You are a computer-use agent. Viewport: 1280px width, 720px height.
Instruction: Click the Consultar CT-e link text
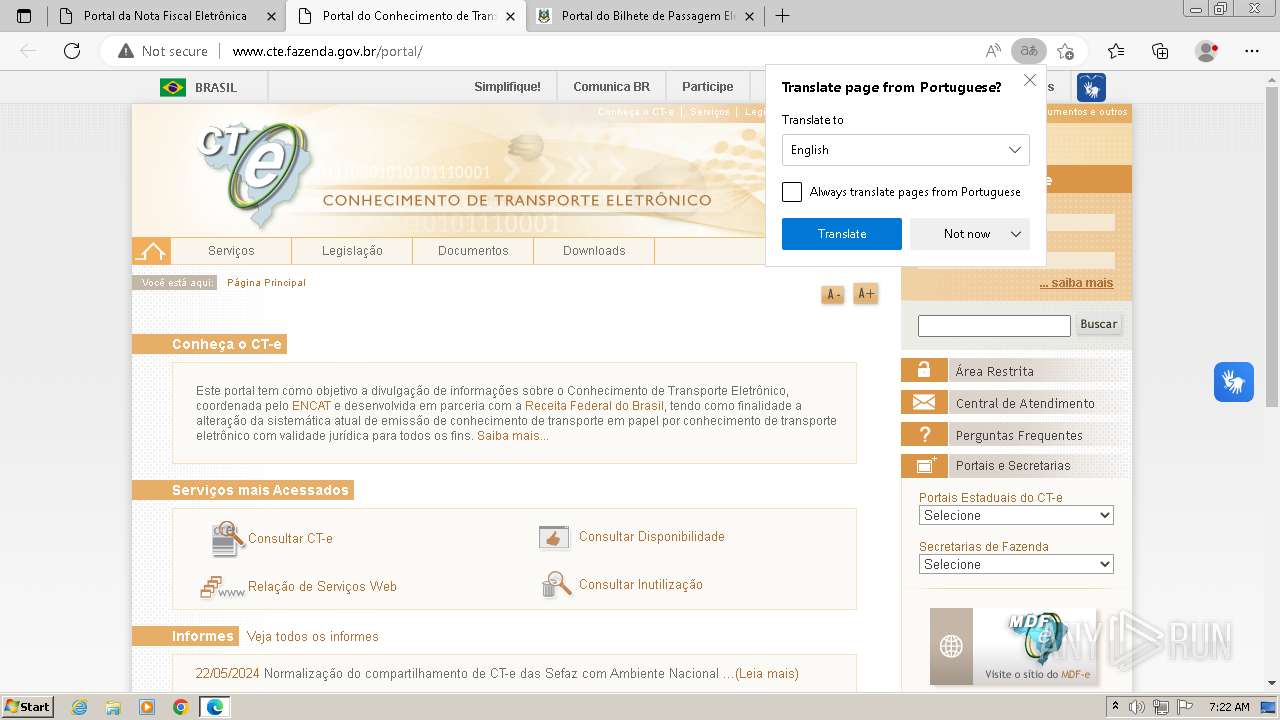(x=290, y=538)
